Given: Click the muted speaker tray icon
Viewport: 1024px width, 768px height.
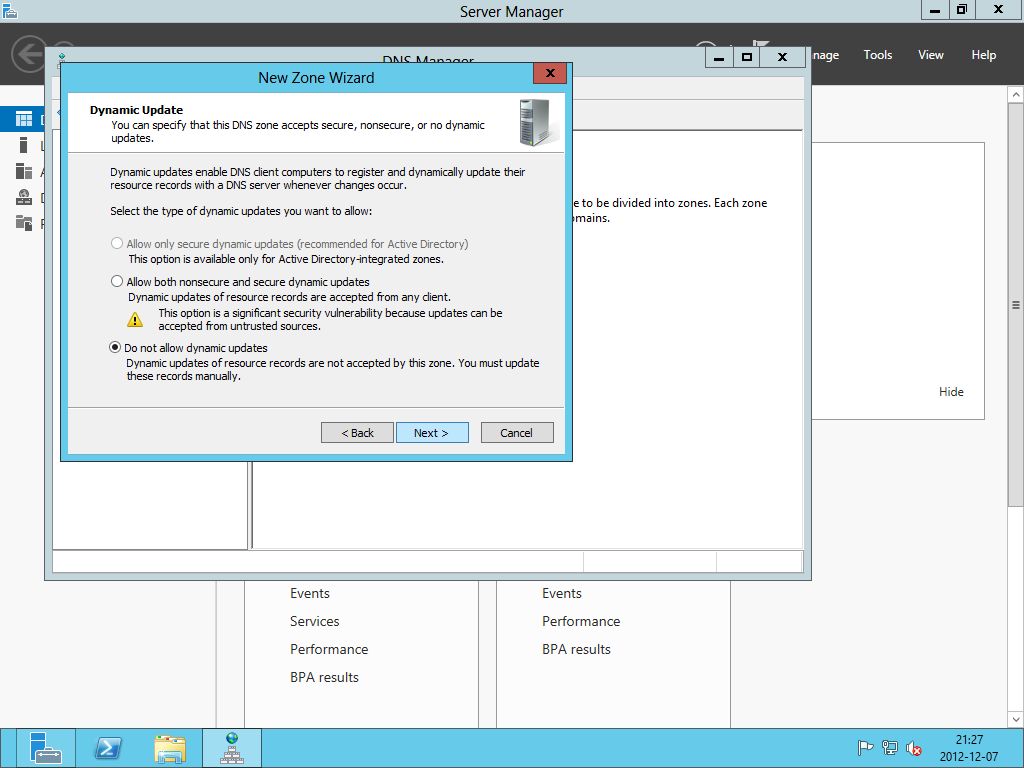Looking at the screenshot, I should coord(914,748).
